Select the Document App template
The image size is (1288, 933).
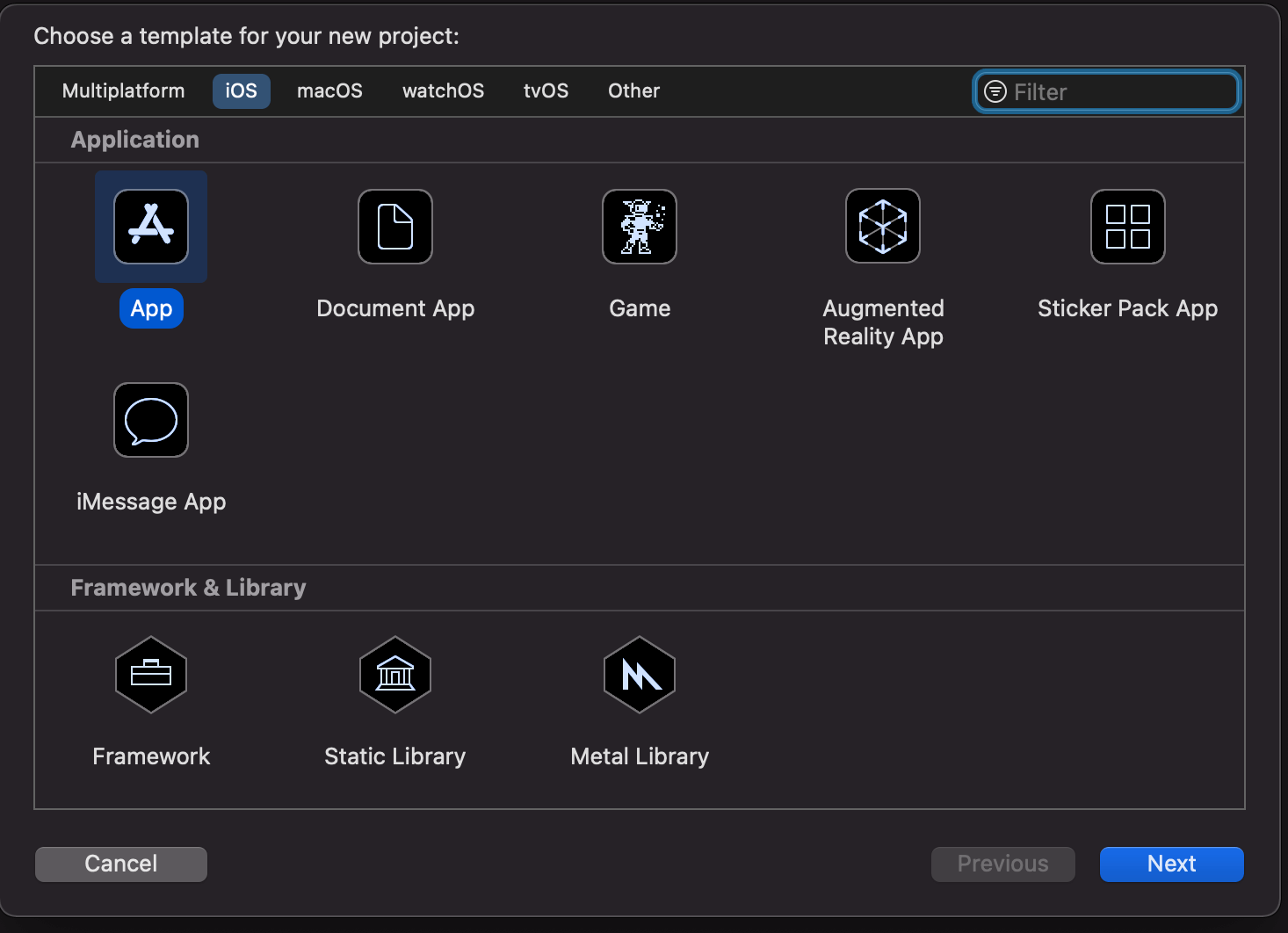(x=394, y=227)
